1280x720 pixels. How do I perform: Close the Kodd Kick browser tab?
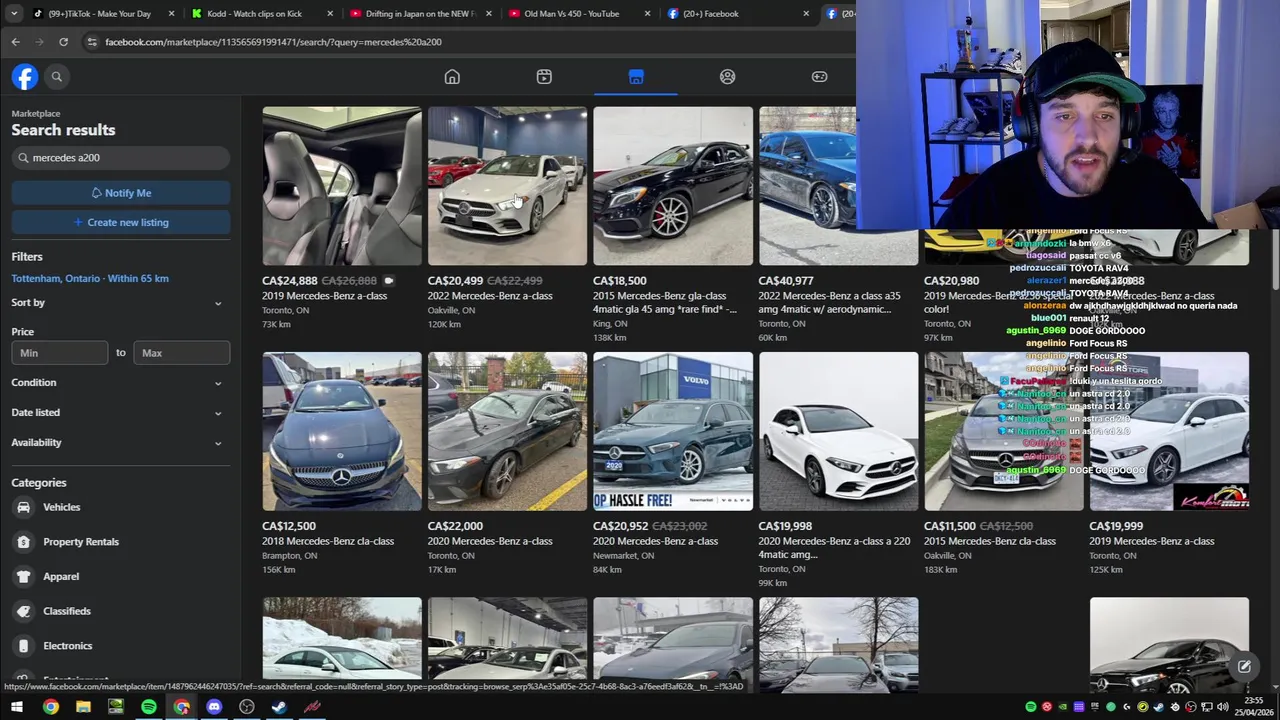coord(330,14)
